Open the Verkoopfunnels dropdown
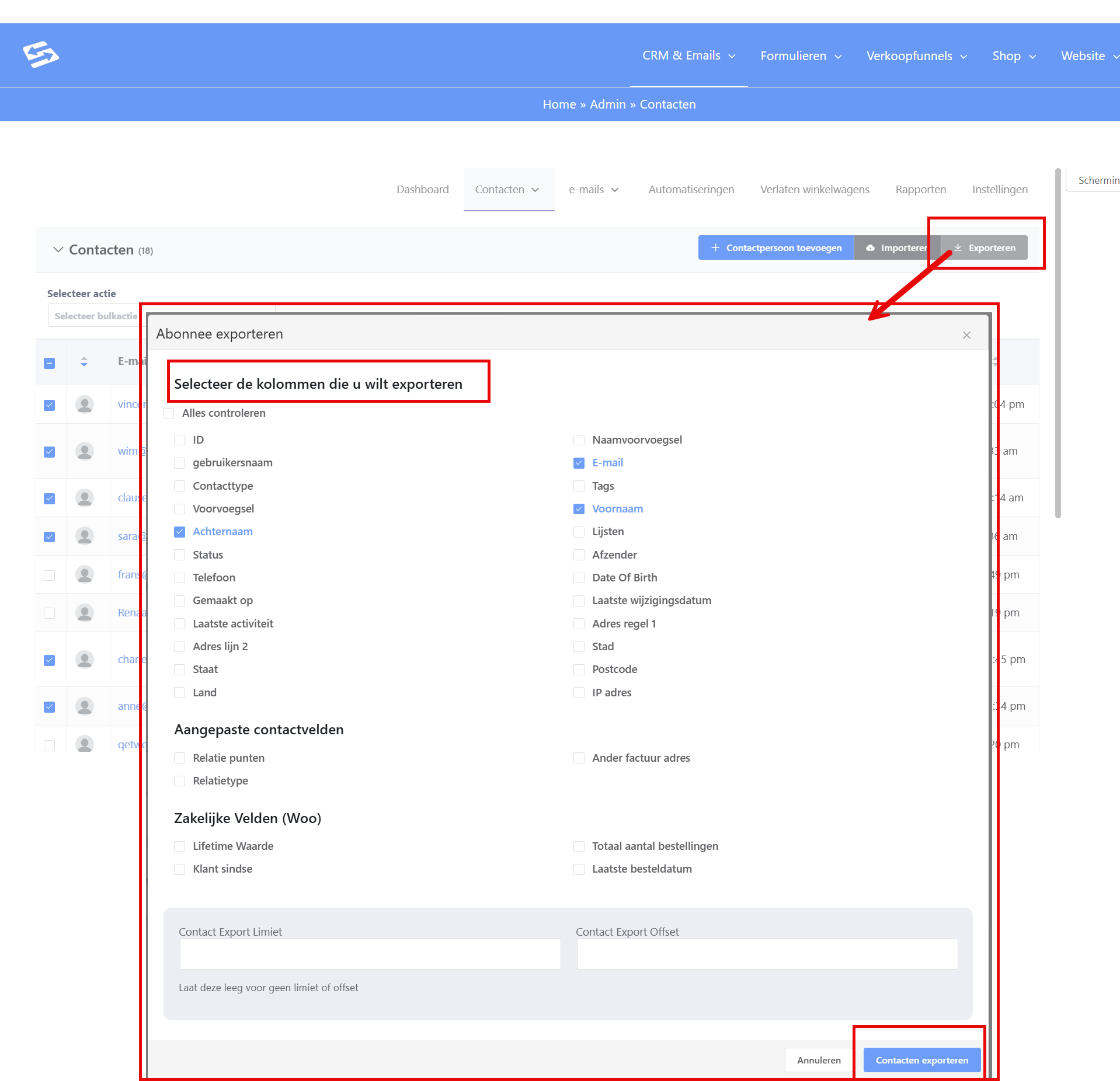The width and height of the screenshot is (1120, 1081). tap(917, 56)
